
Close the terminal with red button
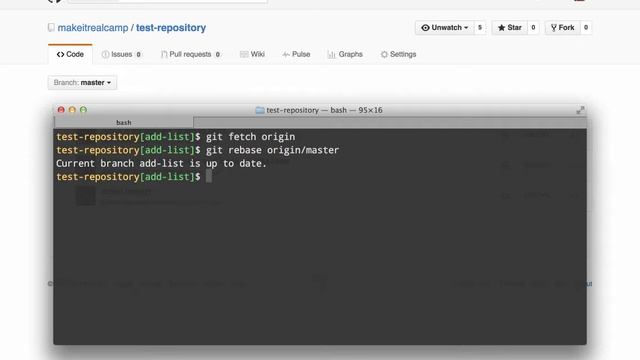61,110
